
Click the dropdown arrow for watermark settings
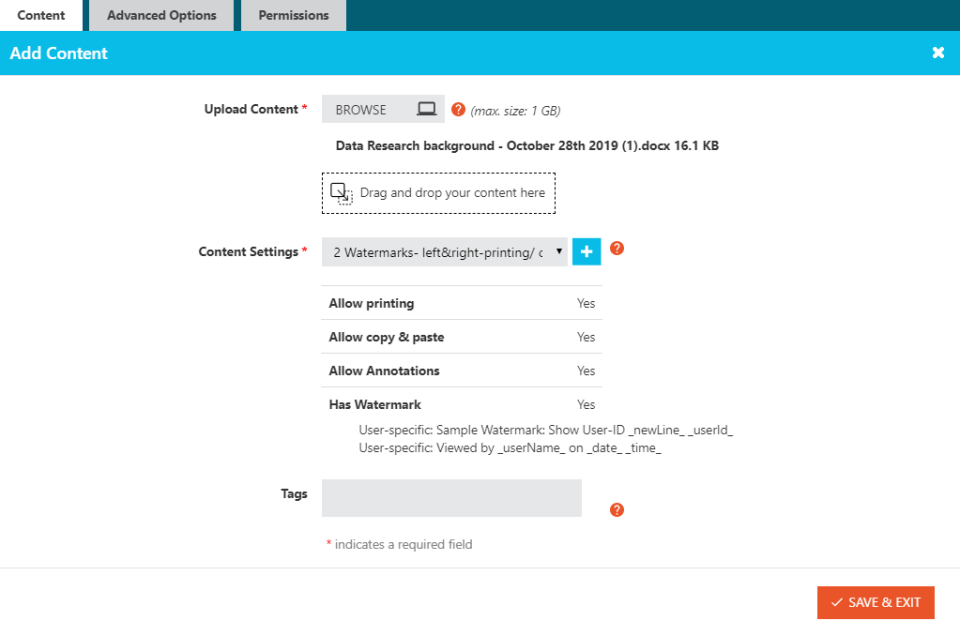(x=560, y=251)
